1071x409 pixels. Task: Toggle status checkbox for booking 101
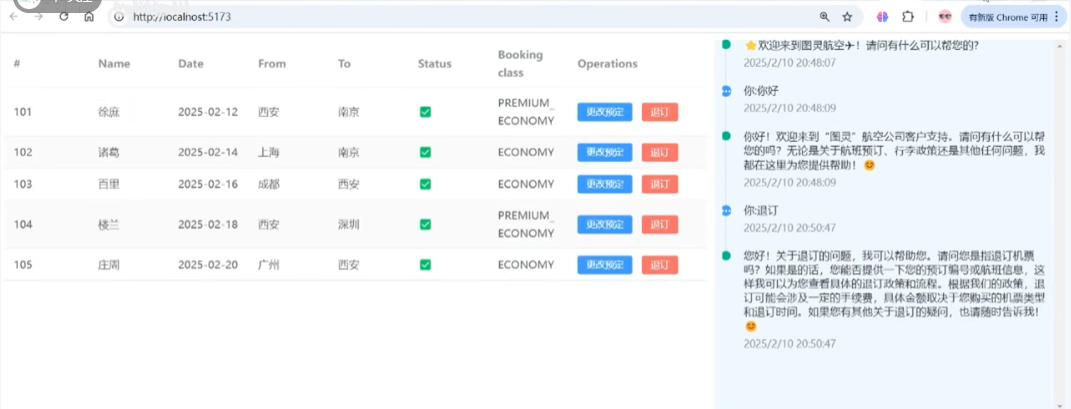(x=425, y=112)
